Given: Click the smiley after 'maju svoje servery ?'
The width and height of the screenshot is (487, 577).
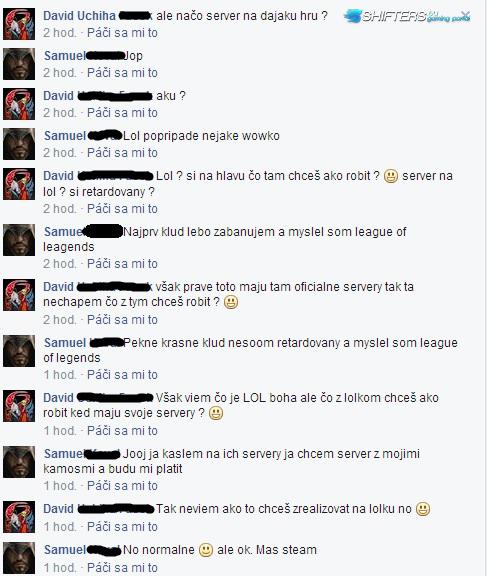Looking at the screenshot, I should (216, 413).
